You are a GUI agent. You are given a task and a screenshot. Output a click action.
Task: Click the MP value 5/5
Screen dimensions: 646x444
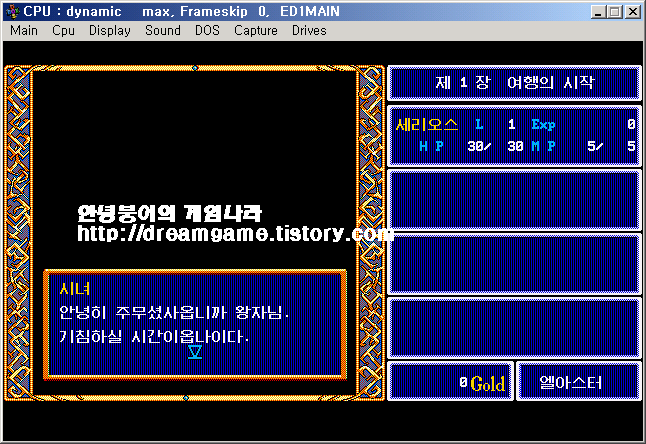click(x=611, y=146)
